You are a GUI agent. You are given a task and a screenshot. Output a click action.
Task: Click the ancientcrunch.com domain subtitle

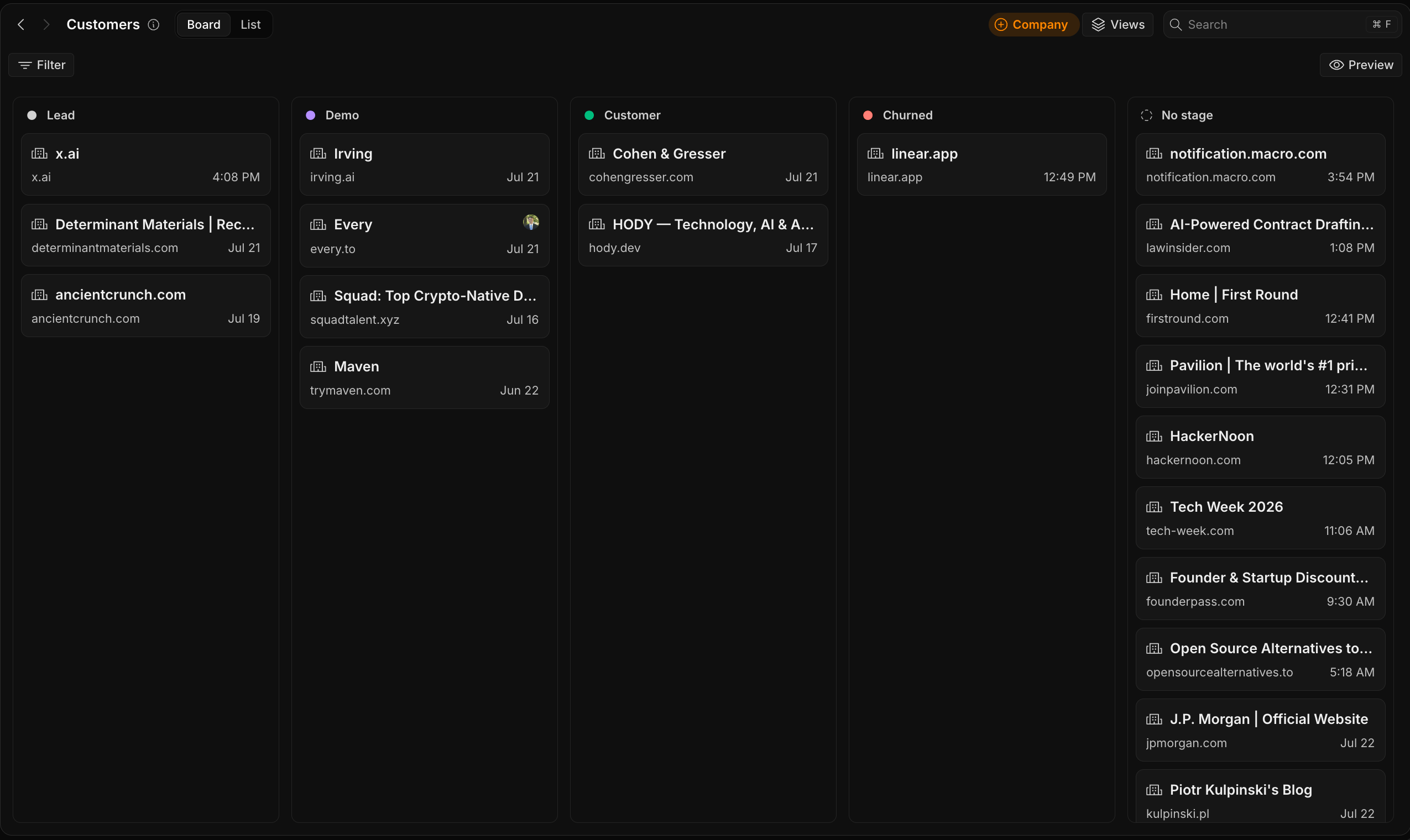click(x=86, y=319)
